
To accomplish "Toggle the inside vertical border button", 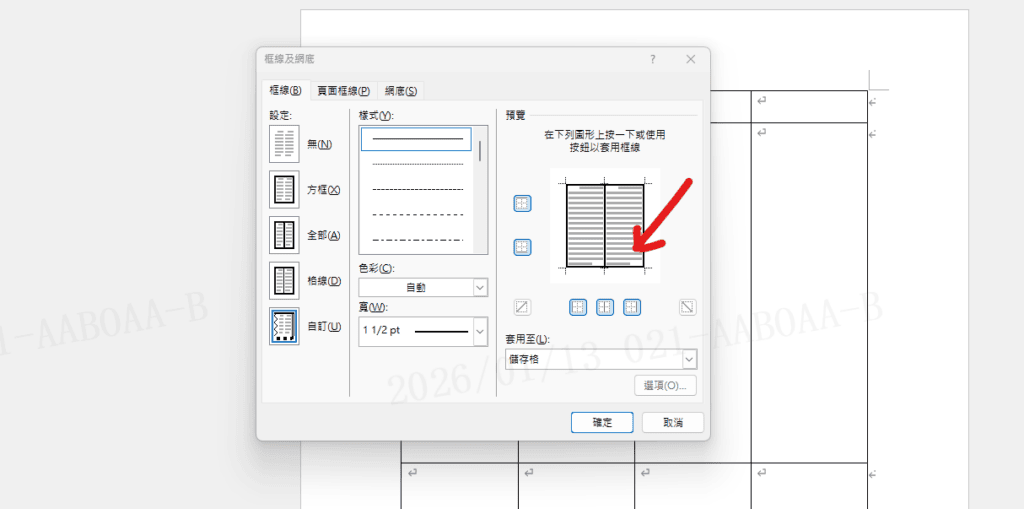I will click(605, 307).
